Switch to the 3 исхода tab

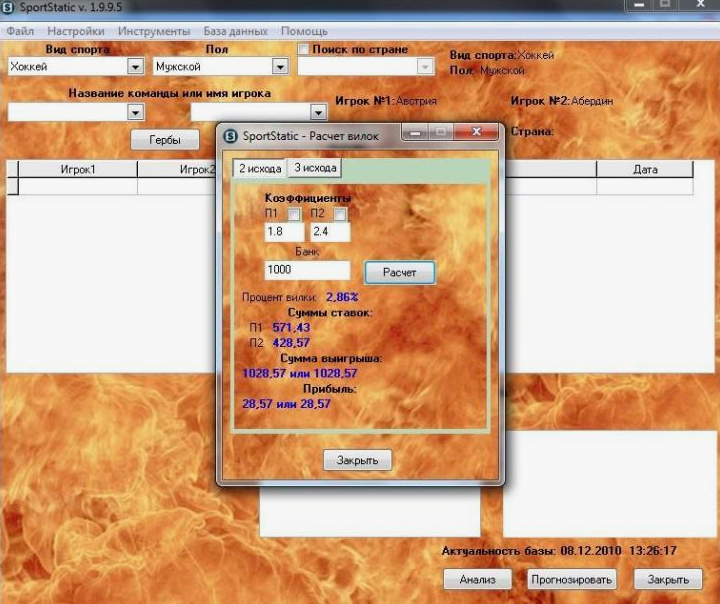click(315, 168)
